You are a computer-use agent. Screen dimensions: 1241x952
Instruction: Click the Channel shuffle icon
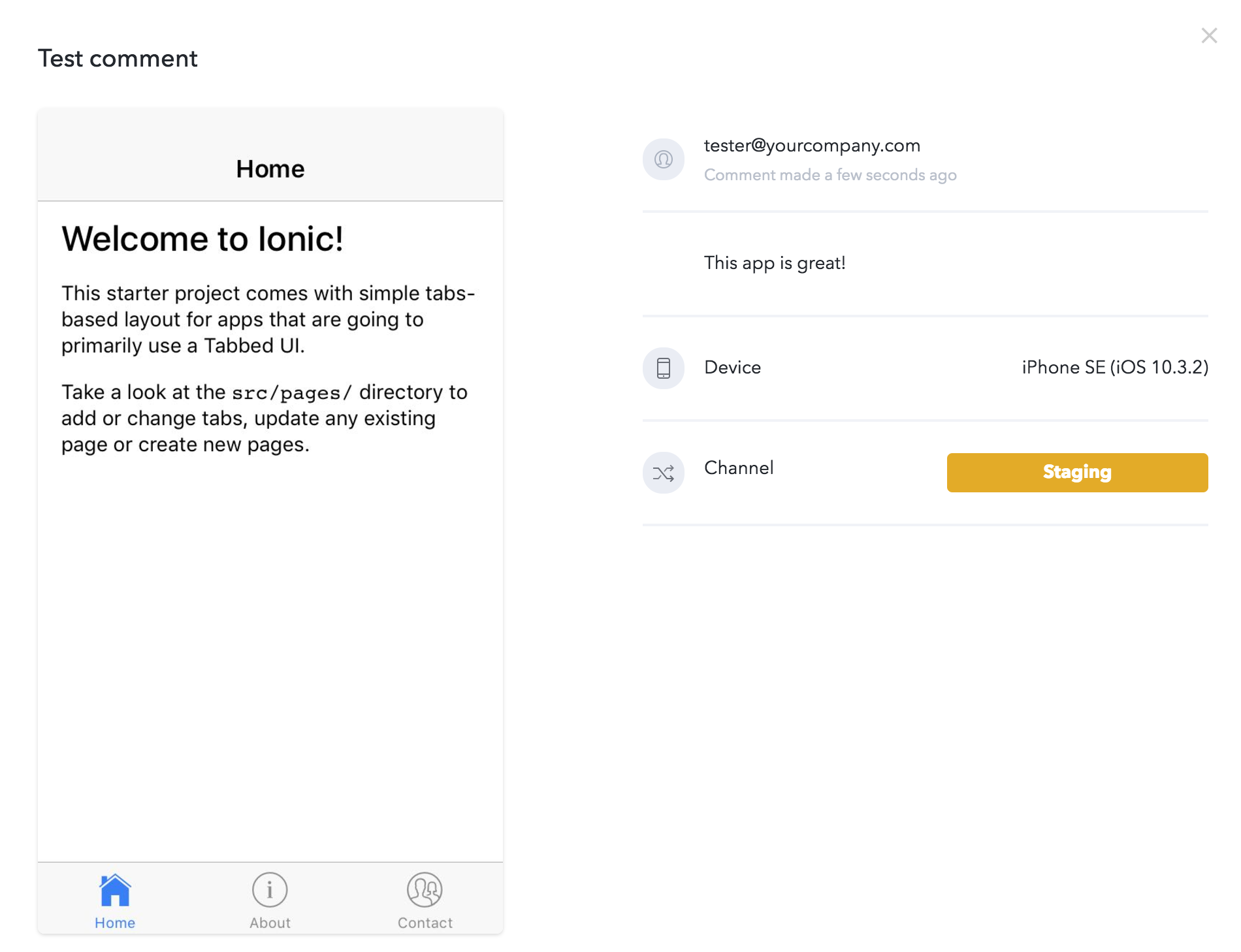click(664, 473)
